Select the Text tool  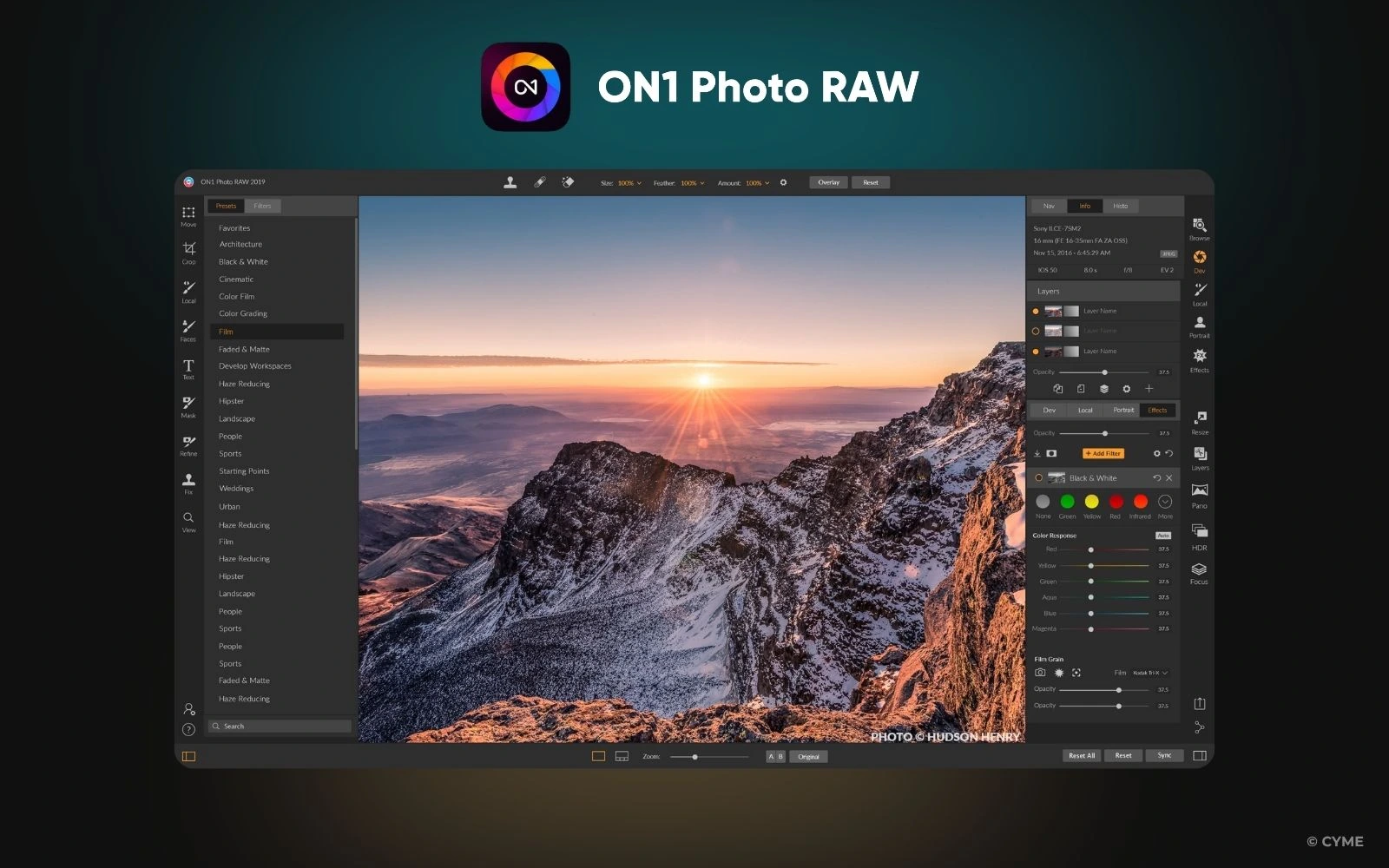tap(188, 367)
